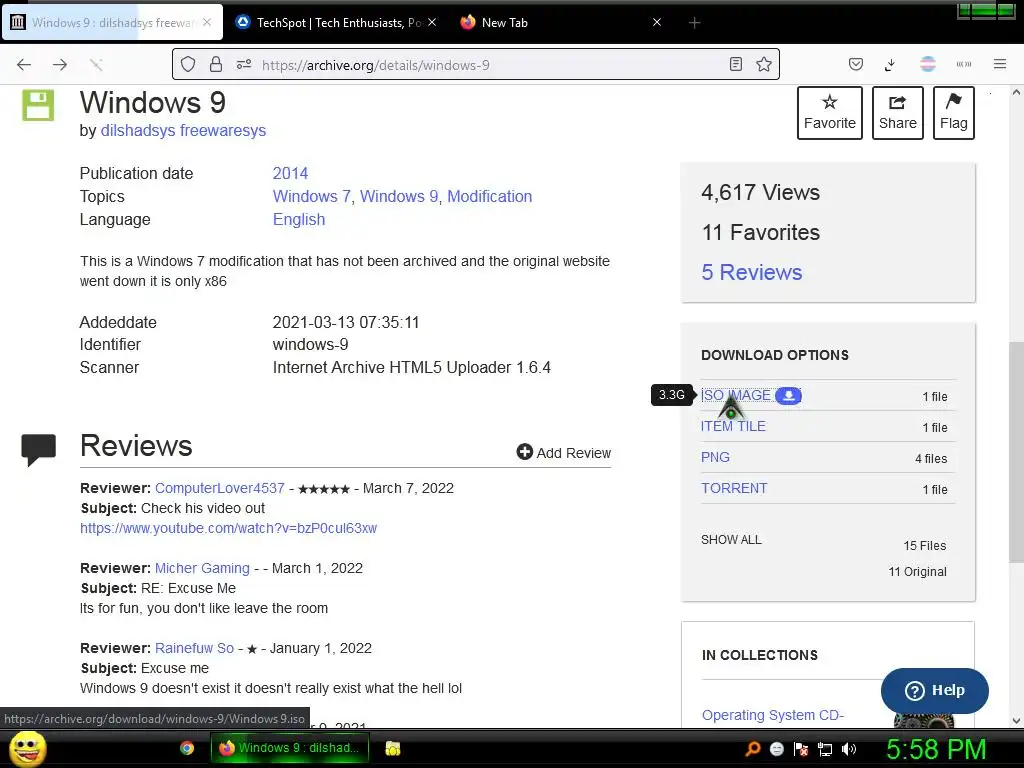Switch to the New Tab tab
Screen dimensions: 1024x768
tap(562, 22)
